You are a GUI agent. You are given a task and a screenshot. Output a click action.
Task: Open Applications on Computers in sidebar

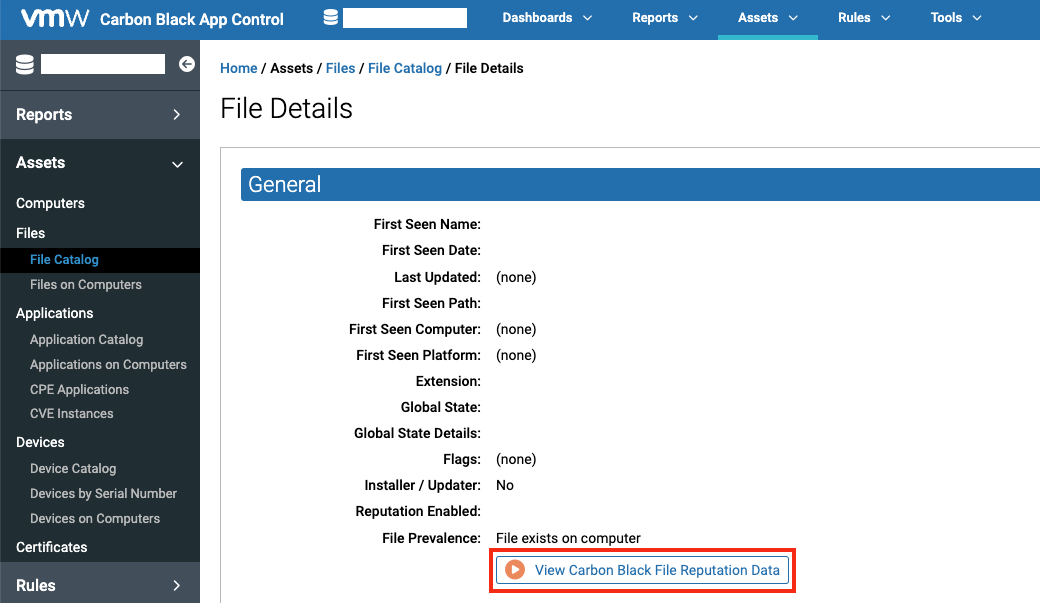pyautogui.click(x=108, y=365)
